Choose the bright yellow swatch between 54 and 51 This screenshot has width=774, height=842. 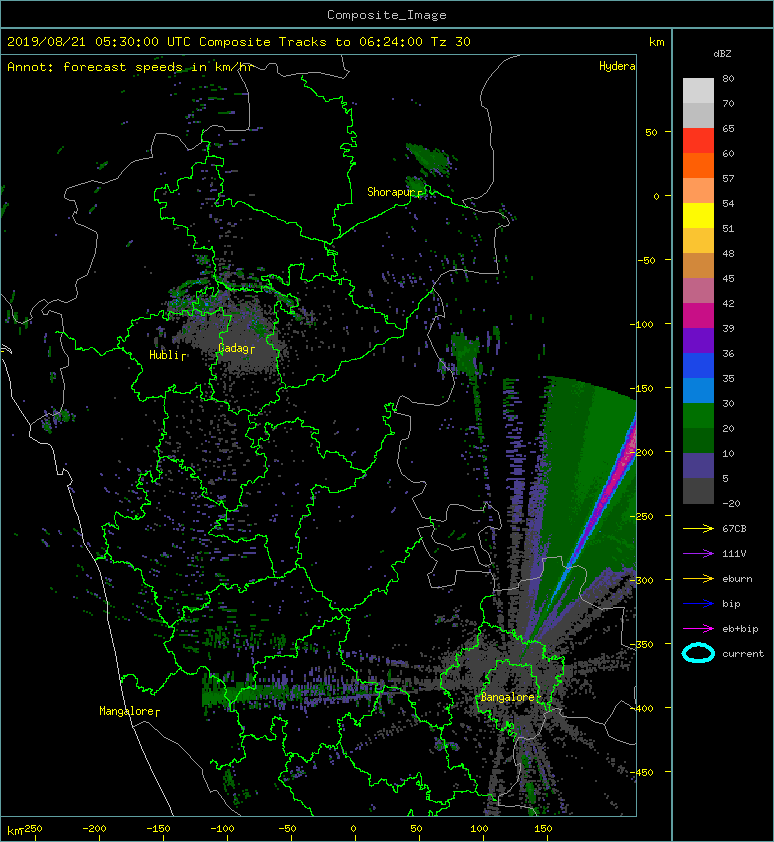tap(698, 215)
